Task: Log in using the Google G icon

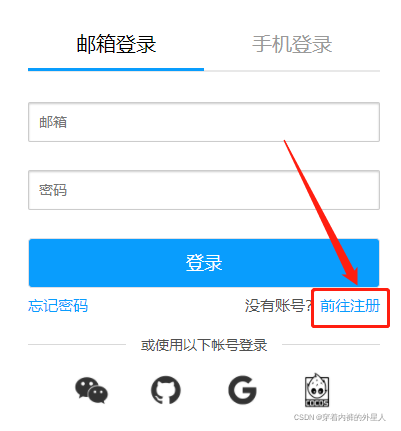Action: pos(242,390)
